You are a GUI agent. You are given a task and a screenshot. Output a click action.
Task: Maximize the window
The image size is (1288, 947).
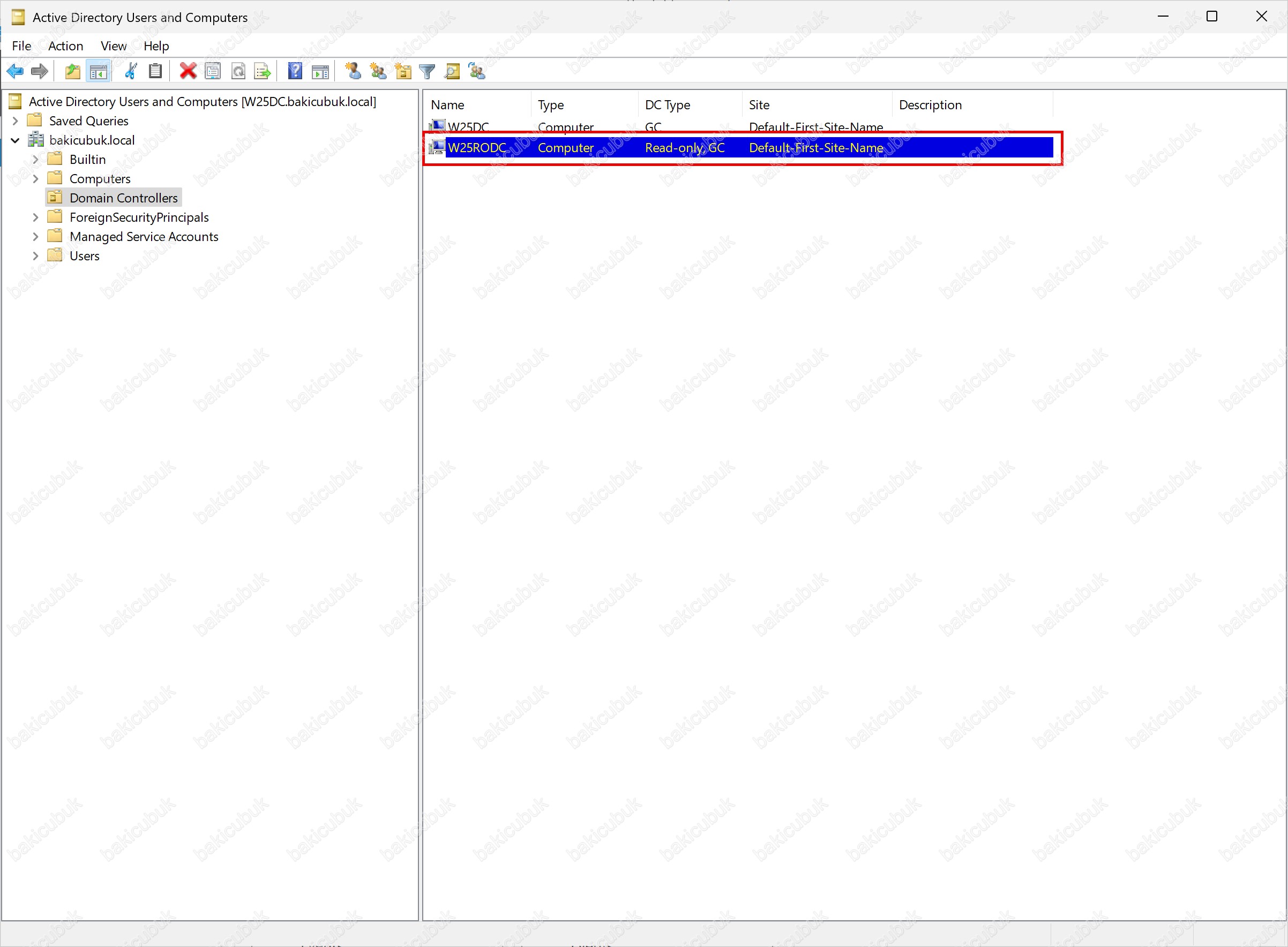pyautogui.click(x=1212, y=16)
